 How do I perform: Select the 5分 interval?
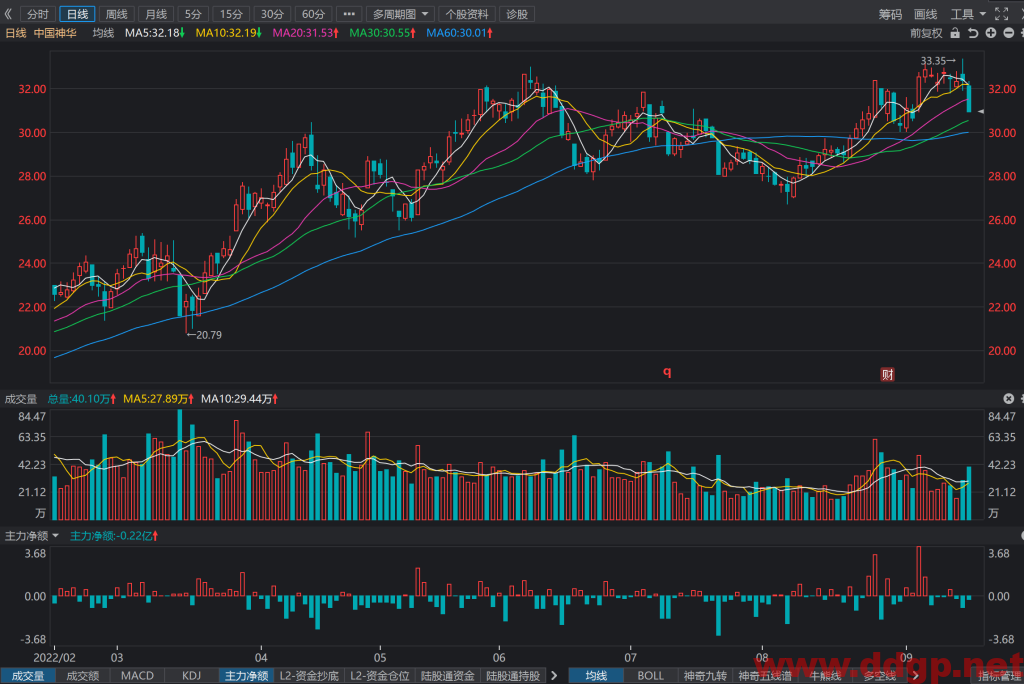tap(193, 14)
